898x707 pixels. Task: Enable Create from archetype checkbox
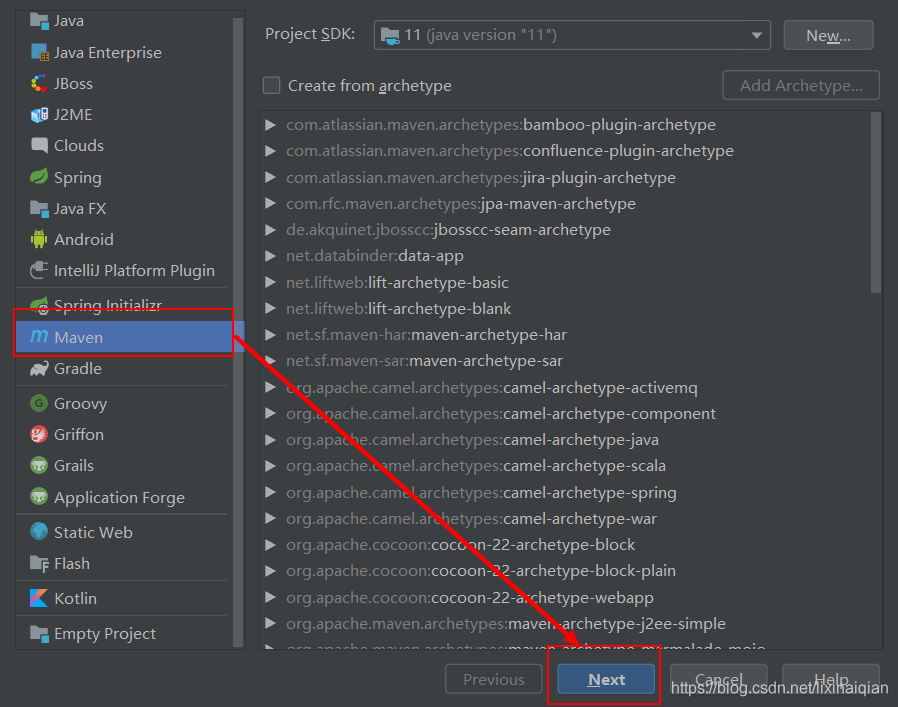271,85
